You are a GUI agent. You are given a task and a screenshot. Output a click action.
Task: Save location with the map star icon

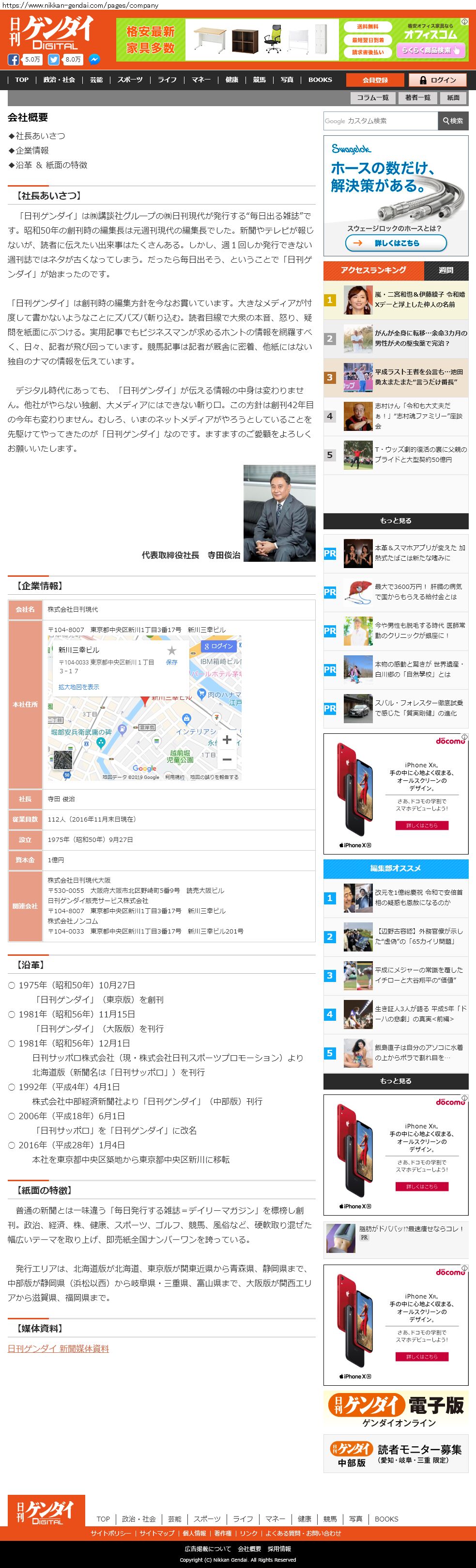click(x=172, y=650)
